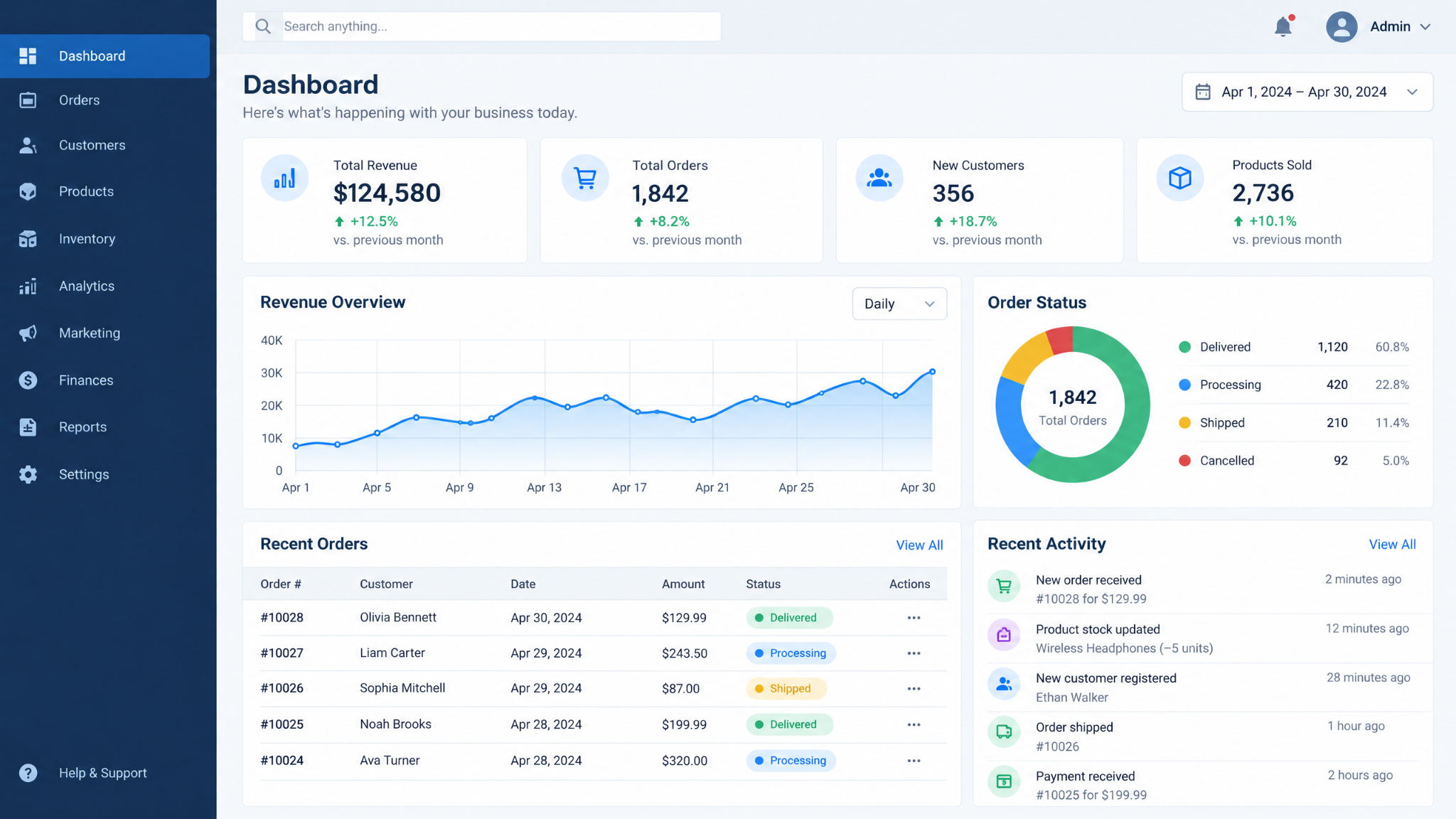This screenshot has height=819, width=1456.
Task: Click the Help & Support question icon
Action: pyautogui.click(x=28, y=773)
